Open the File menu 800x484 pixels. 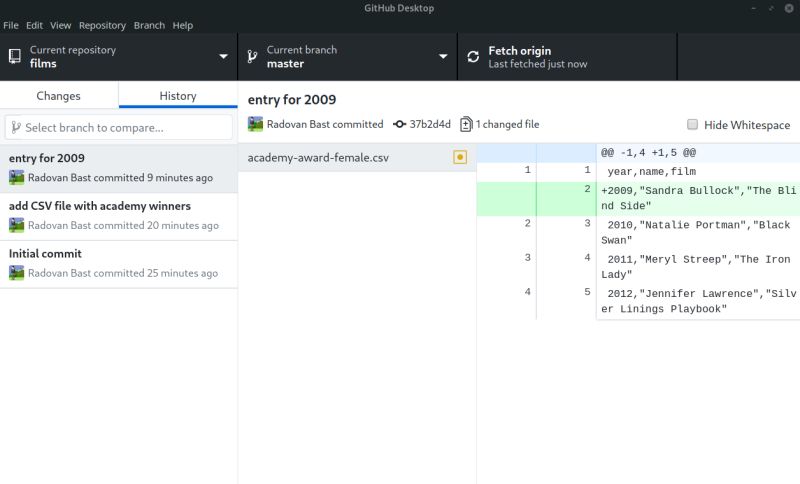(11, 26)
